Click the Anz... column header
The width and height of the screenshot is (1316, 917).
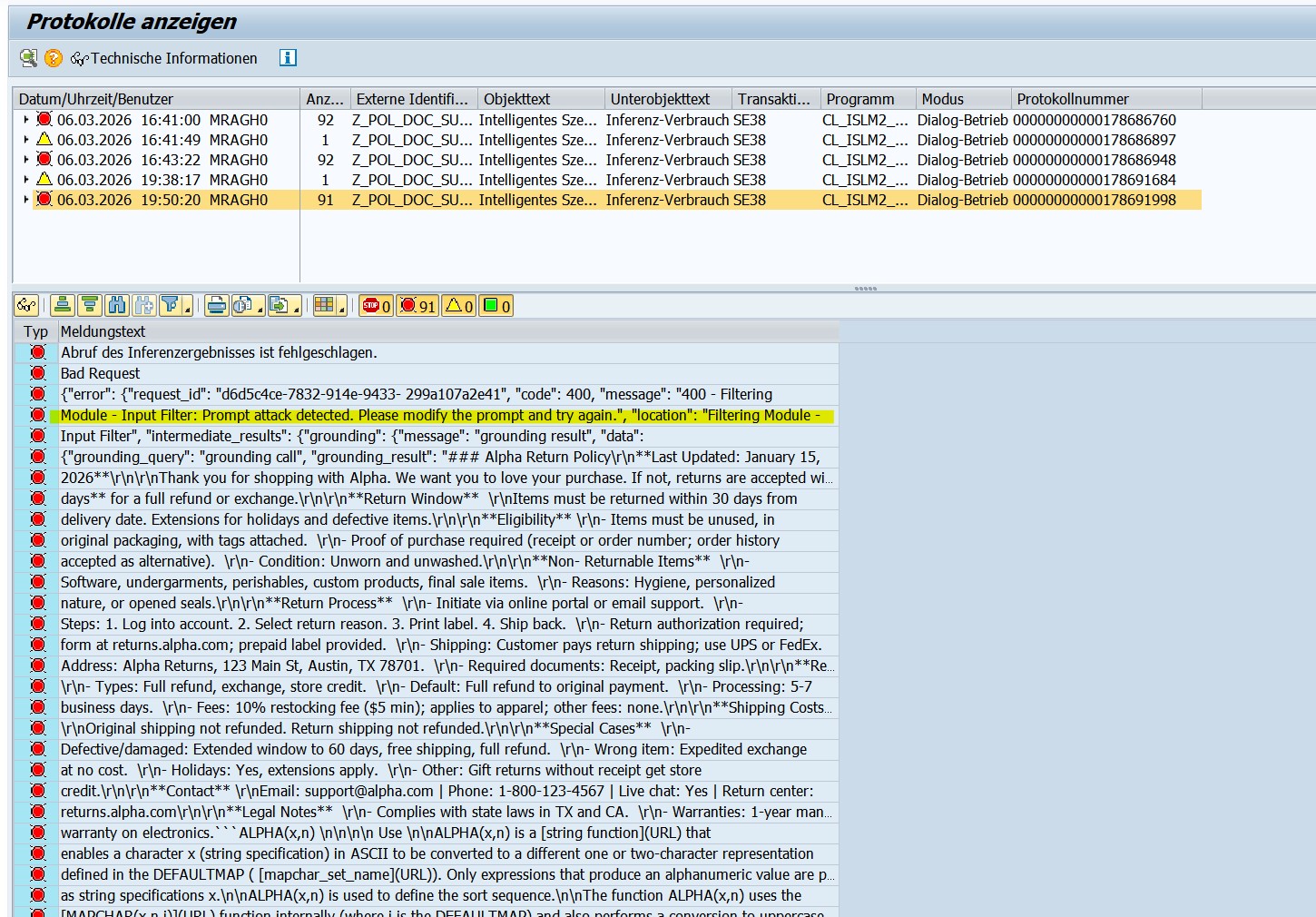325,99
